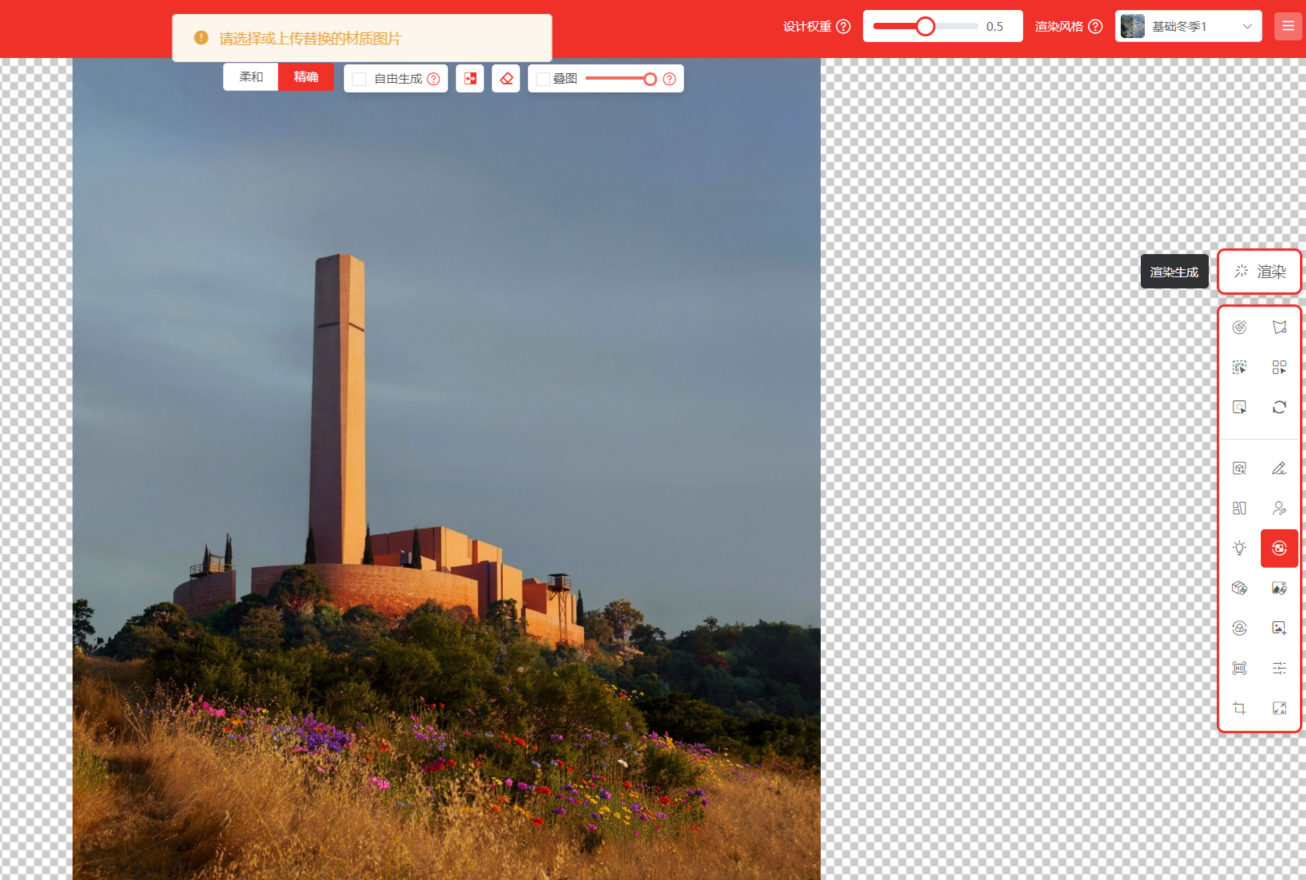Click the help icon next to 设计权重
This screenshot has width=1306, height=880.
843,27
